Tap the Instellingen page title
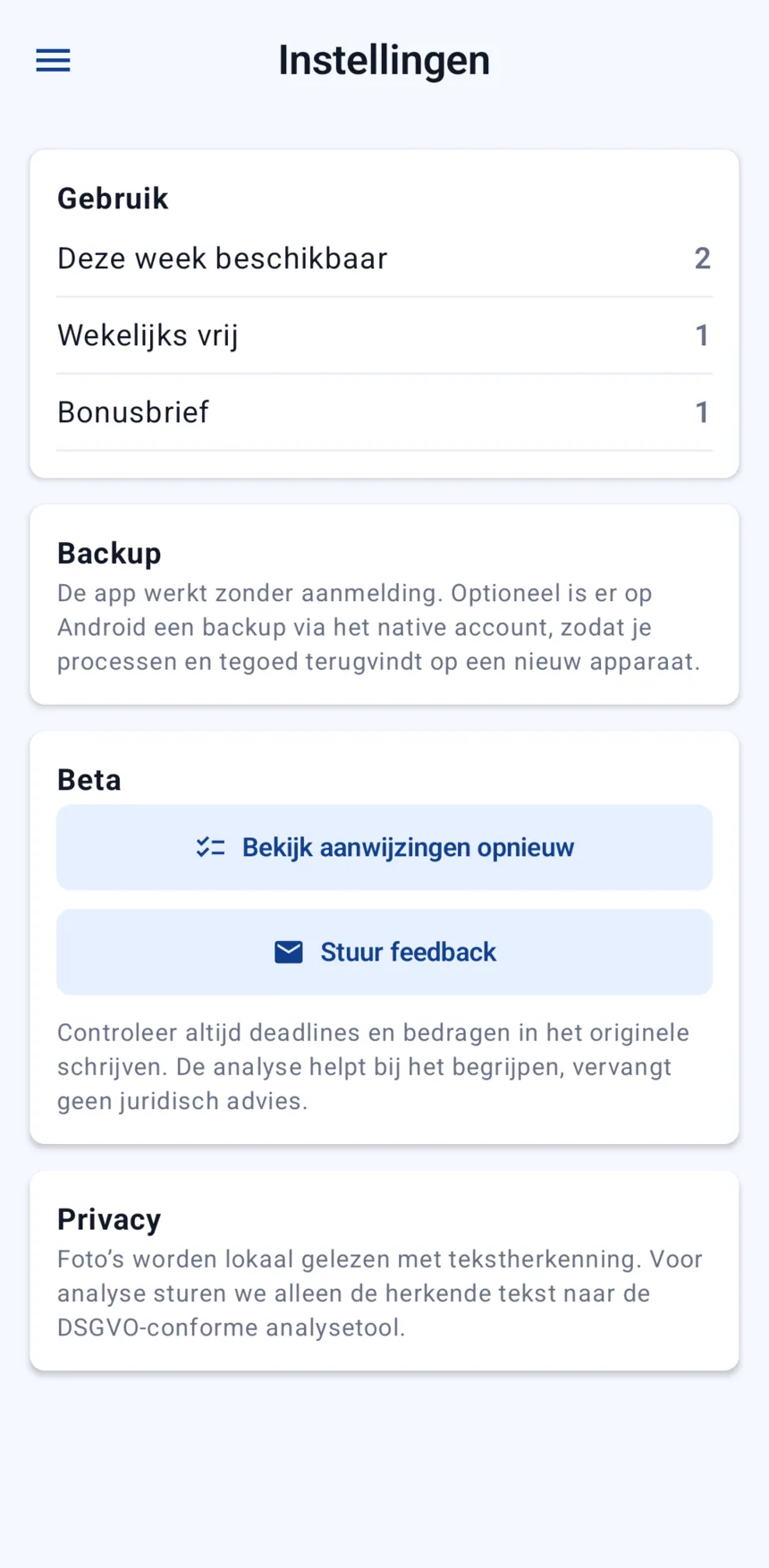The image size is (769, 1568). (384, 60)
